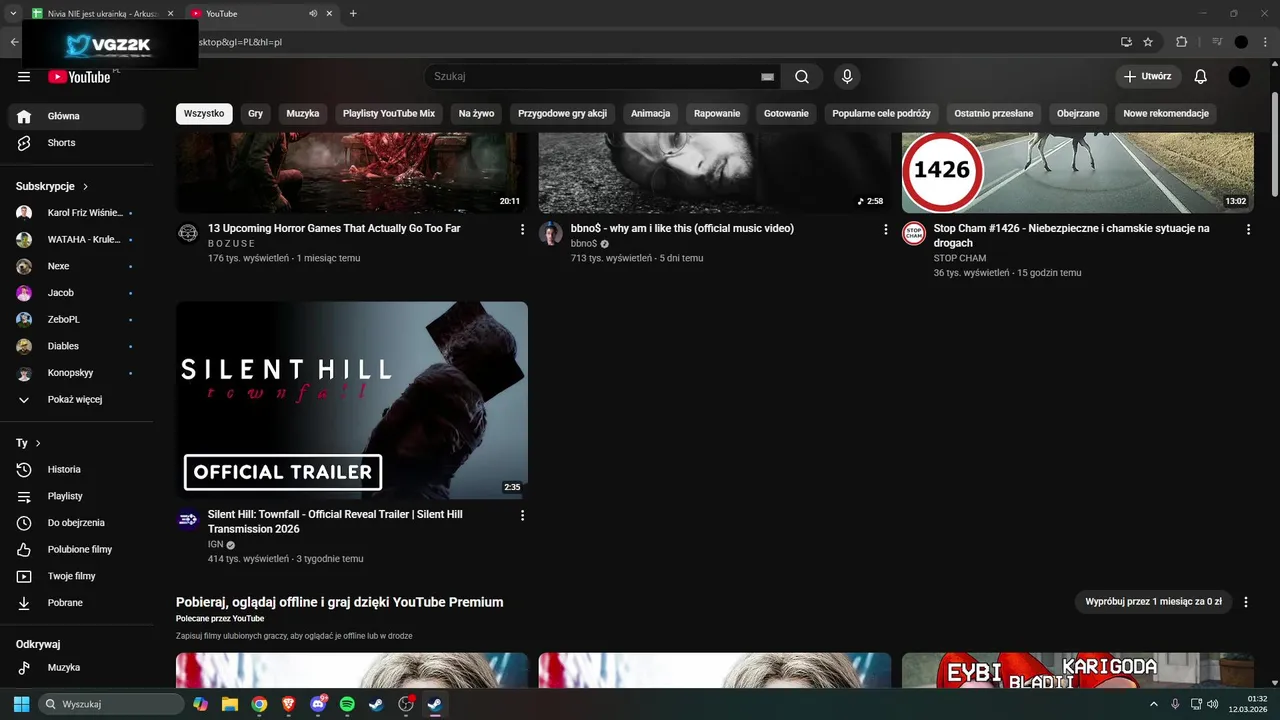The height and width of the screenshot is (720, 1280).
Task: Select the Gry filter chip
Action: (x=255, y=114)
